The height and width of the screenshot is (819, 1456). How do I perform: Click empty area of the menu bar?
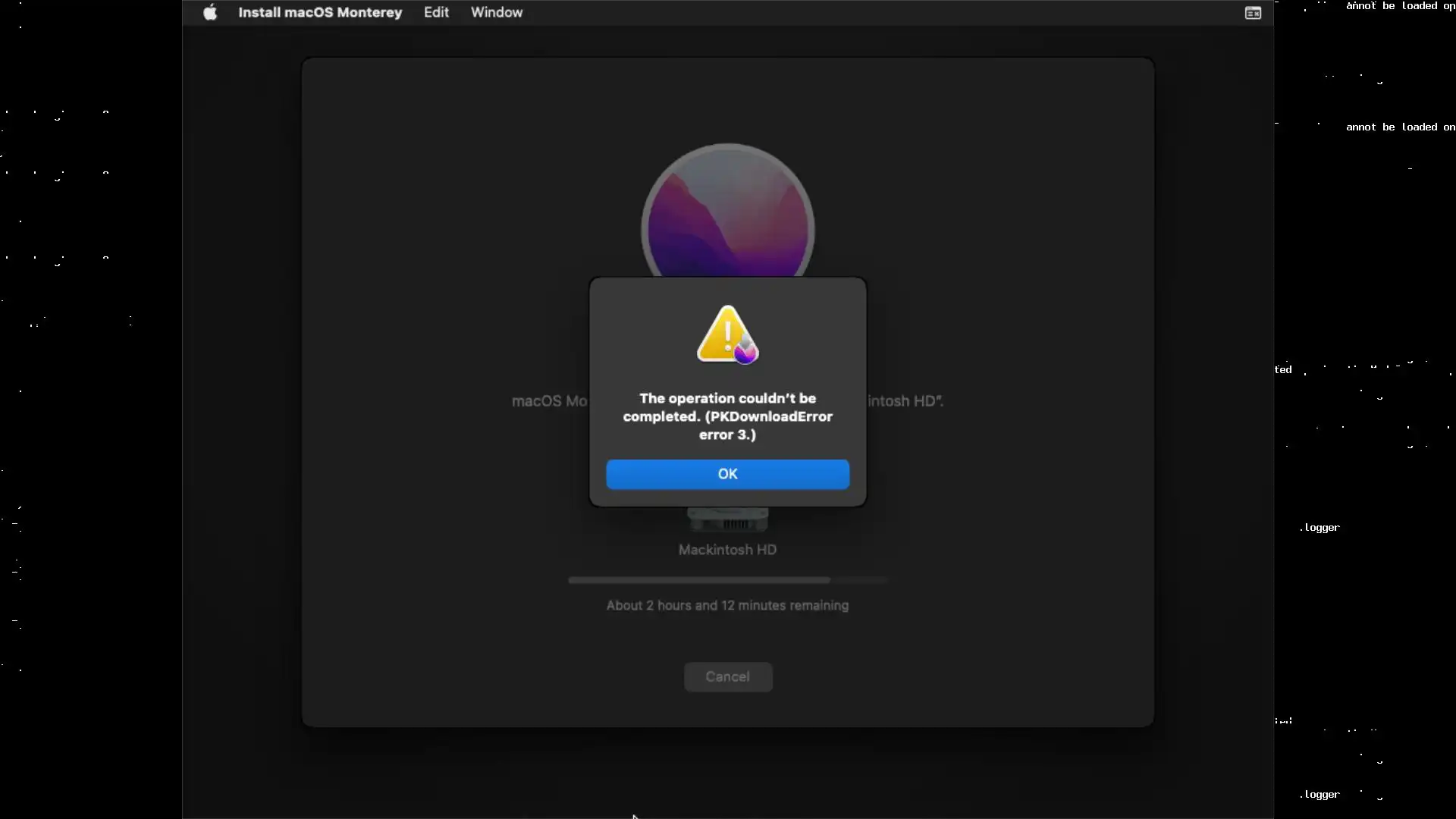pyautogui.click(x=872, y=12)
